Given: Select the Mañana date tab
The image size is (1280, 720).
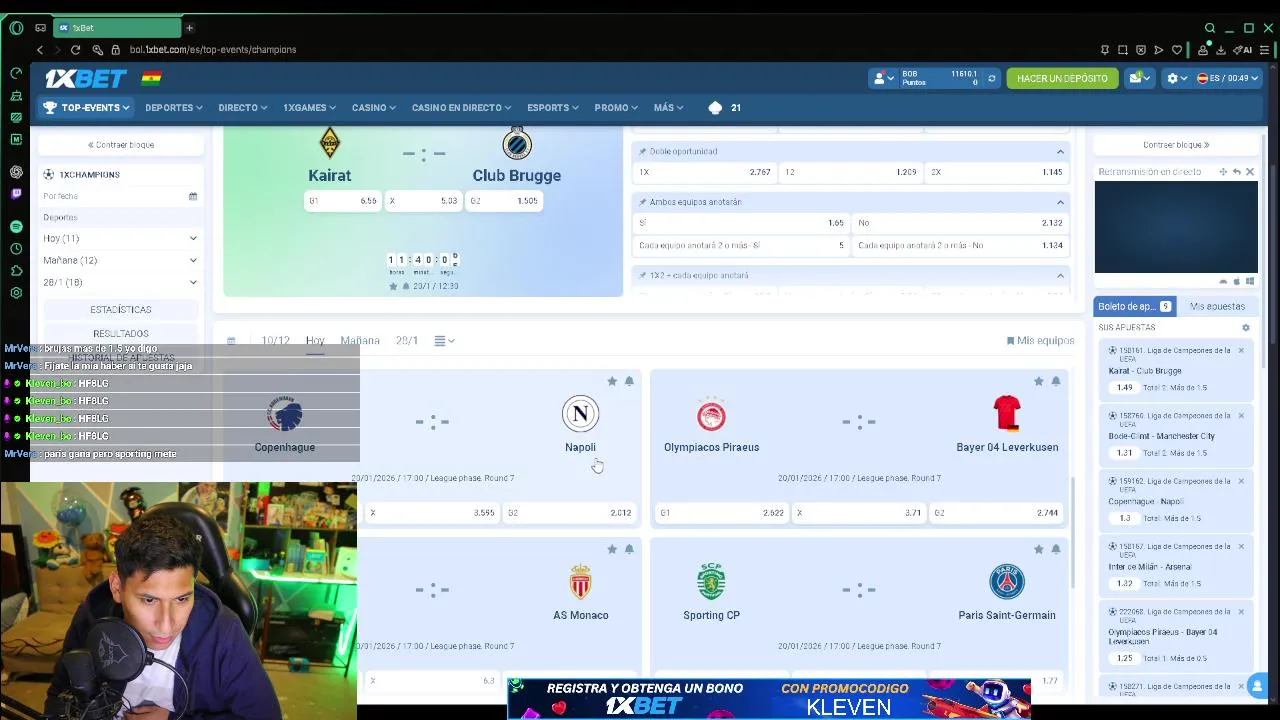Looking at the screenshot, I should pos(360,341).
